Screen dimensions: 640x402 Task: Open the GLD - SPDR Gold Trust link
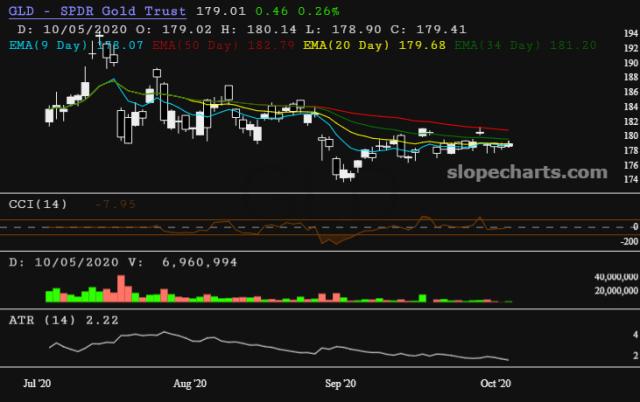pos(98,11)
